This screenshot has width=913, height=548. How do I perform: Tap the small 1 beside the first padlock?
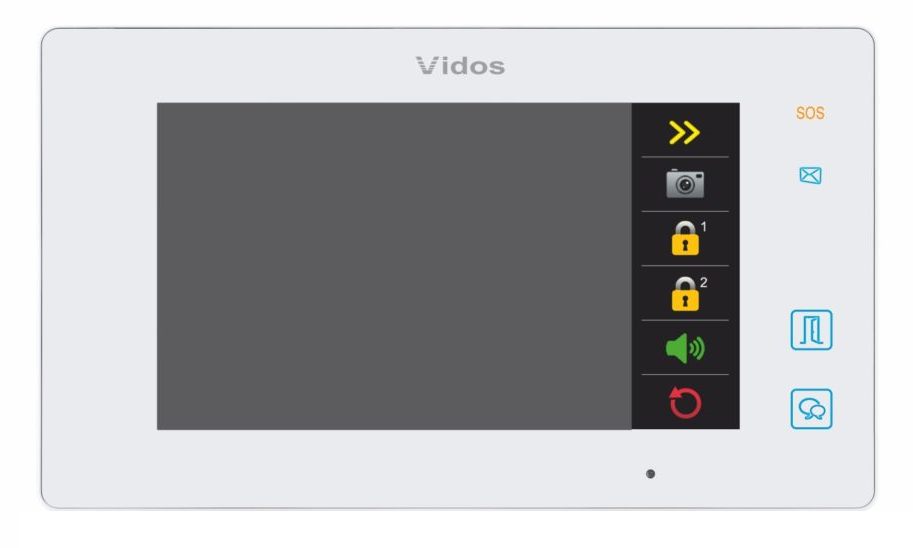point(703,227)
